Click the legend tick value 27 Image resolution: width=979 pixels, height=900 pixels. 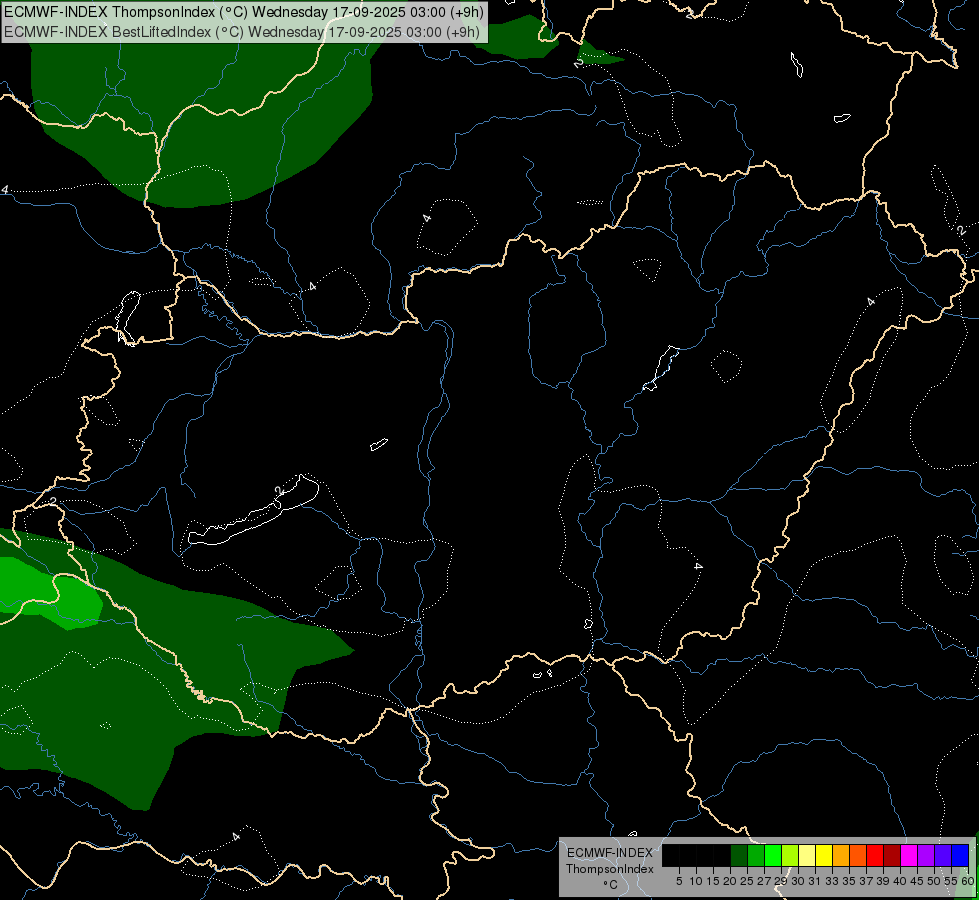coord(764,881)
